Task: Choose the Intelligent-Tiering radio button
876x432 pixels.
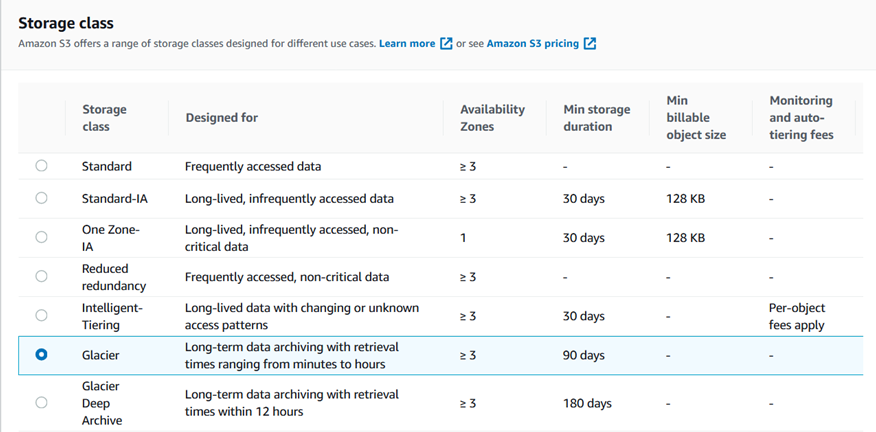Action: [x=41, y=316]
